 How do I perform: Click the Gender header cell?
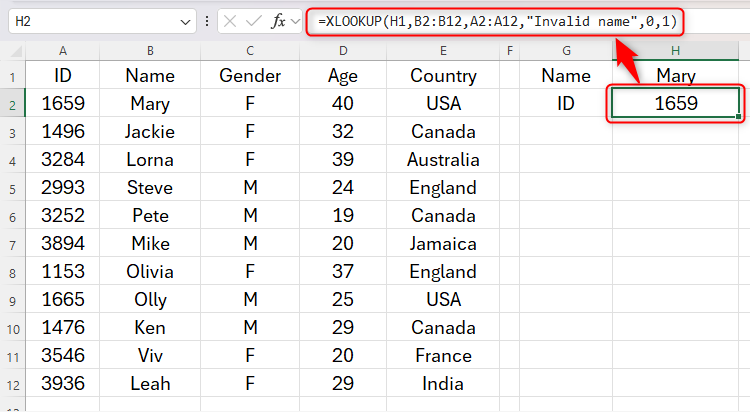250,75
